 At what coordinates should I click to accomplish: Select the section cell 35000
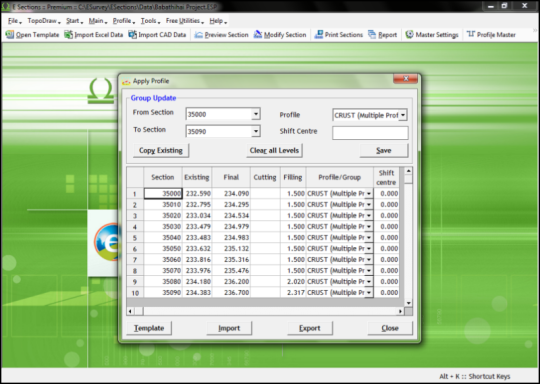(x=163, y=194)
